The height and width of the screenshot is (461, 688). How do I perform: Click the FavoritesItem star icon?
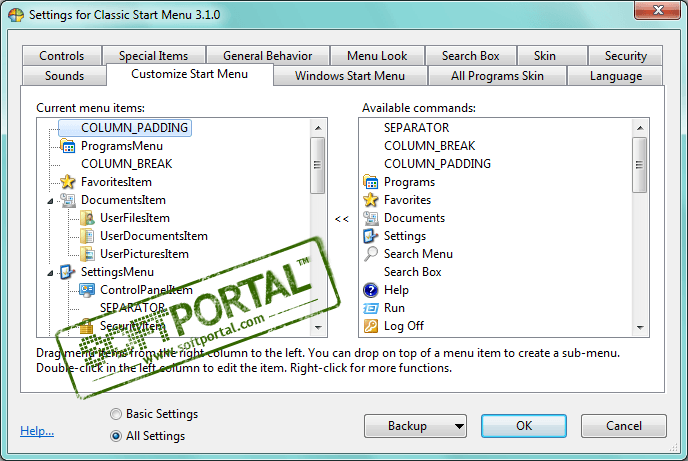coord(68,182)
